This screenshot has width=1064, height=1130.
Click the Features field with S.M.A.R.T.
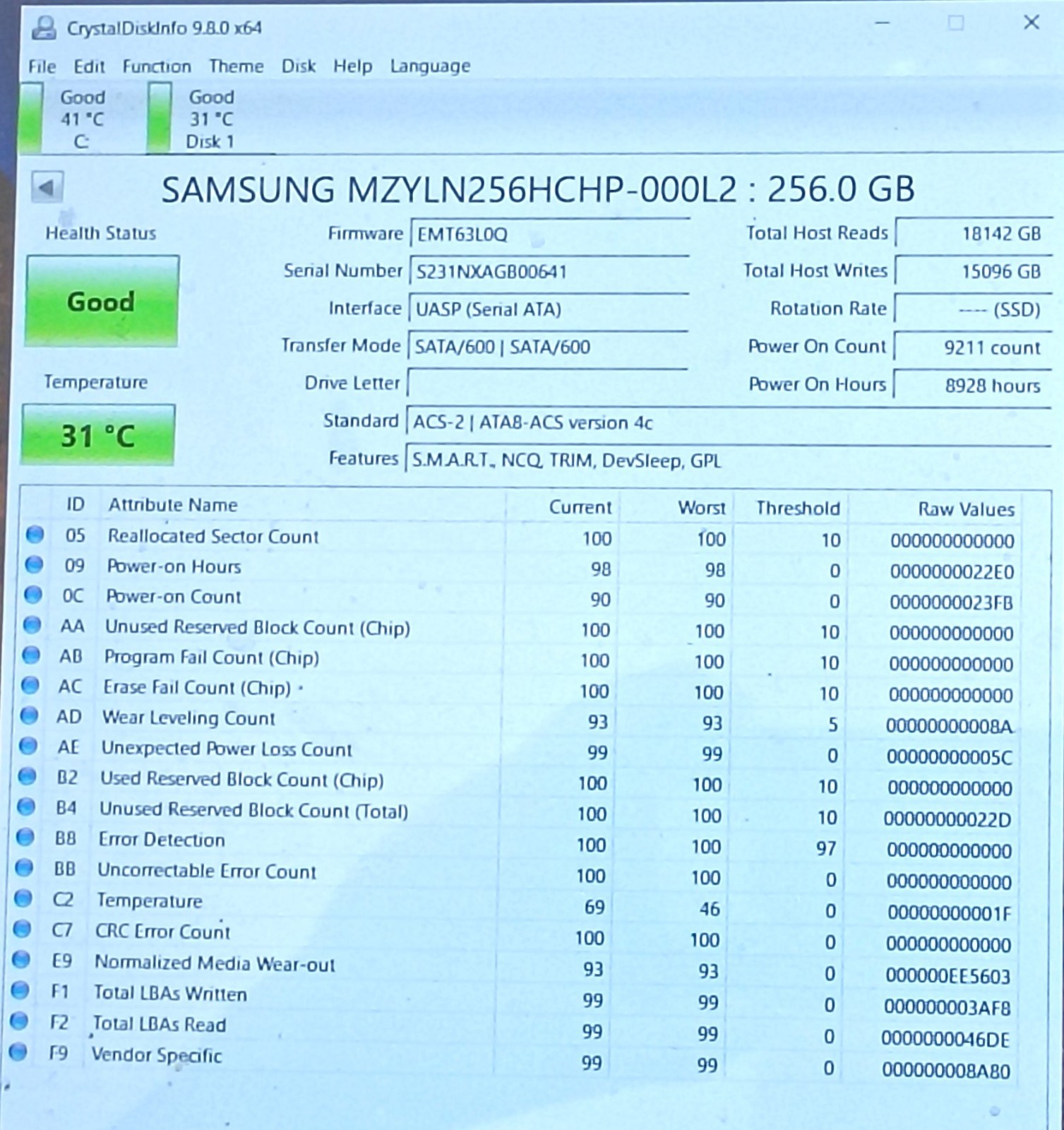click(728, 460)
